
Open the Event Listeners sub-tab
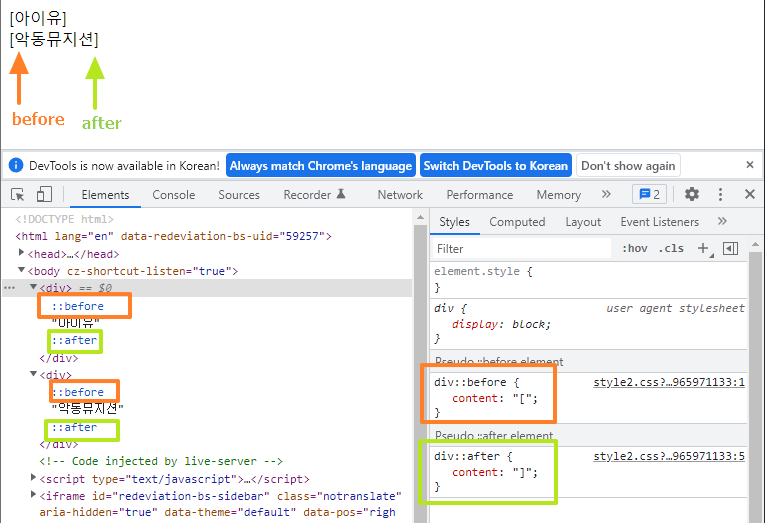(x=660, y=222)
